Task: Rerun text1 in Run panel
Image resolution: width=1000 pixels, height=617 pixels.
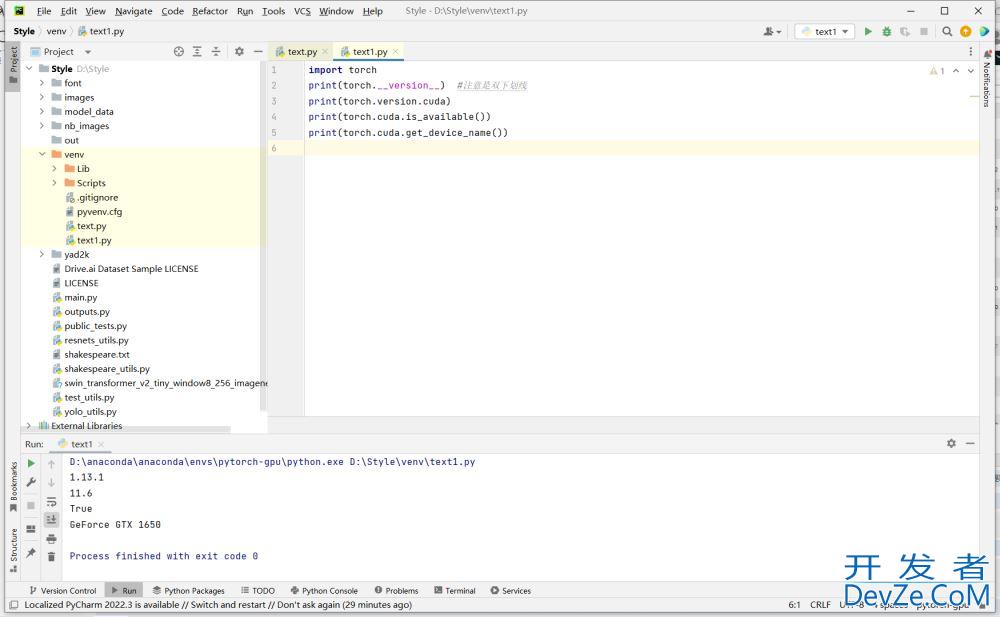Action: click(31, 463)
